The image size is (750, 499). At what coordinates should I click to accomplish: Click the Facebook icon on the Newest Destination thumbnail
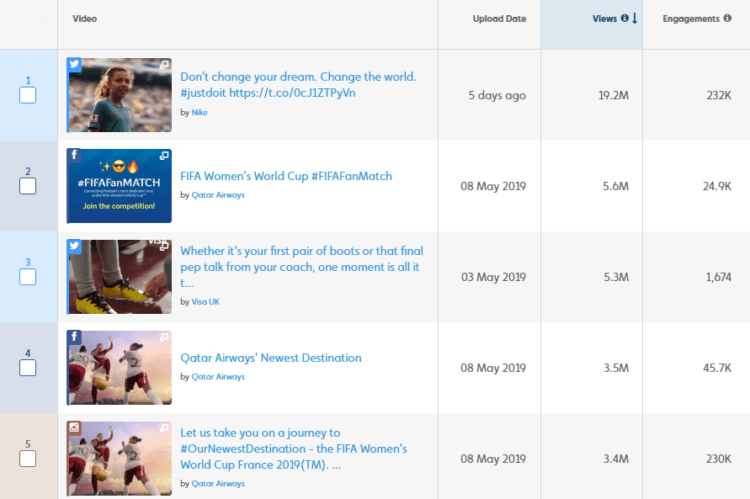point(74,337)
